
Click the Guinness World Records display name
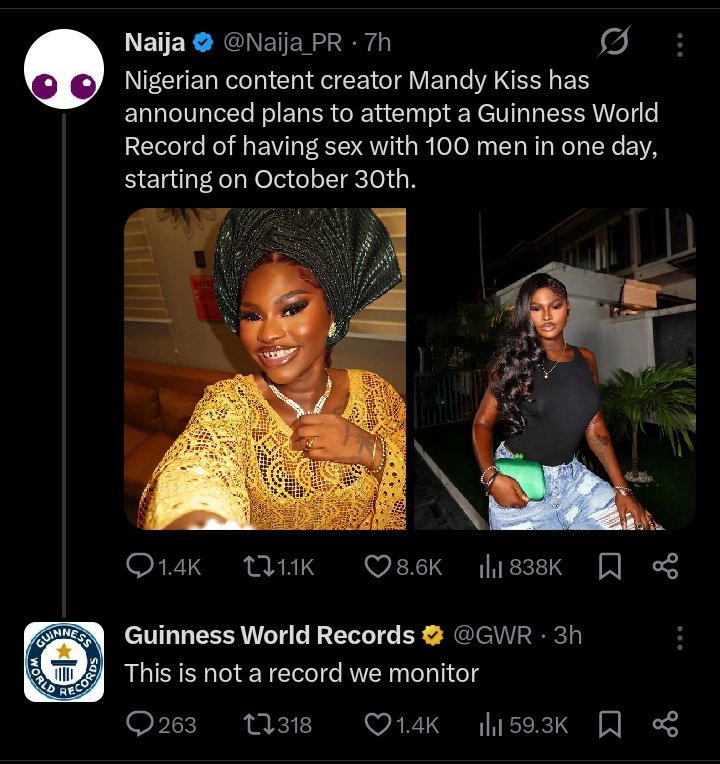pos(269,635)
